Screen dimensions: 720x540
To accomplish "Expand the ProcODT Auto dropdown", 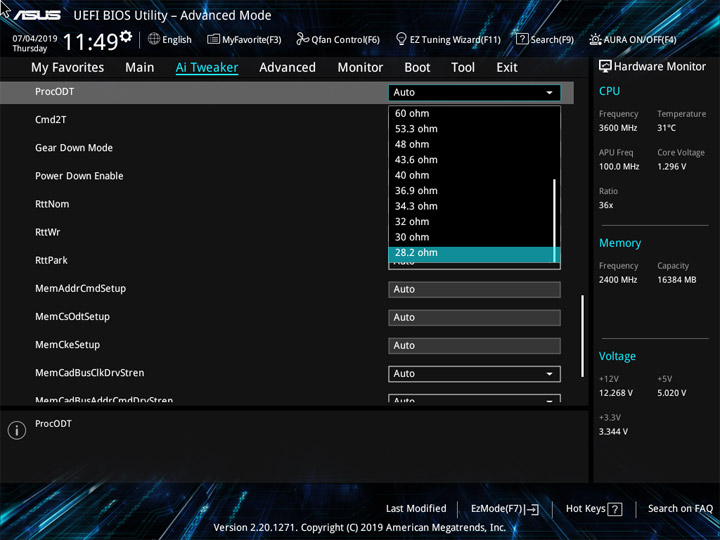I will [x=474, y=92].
